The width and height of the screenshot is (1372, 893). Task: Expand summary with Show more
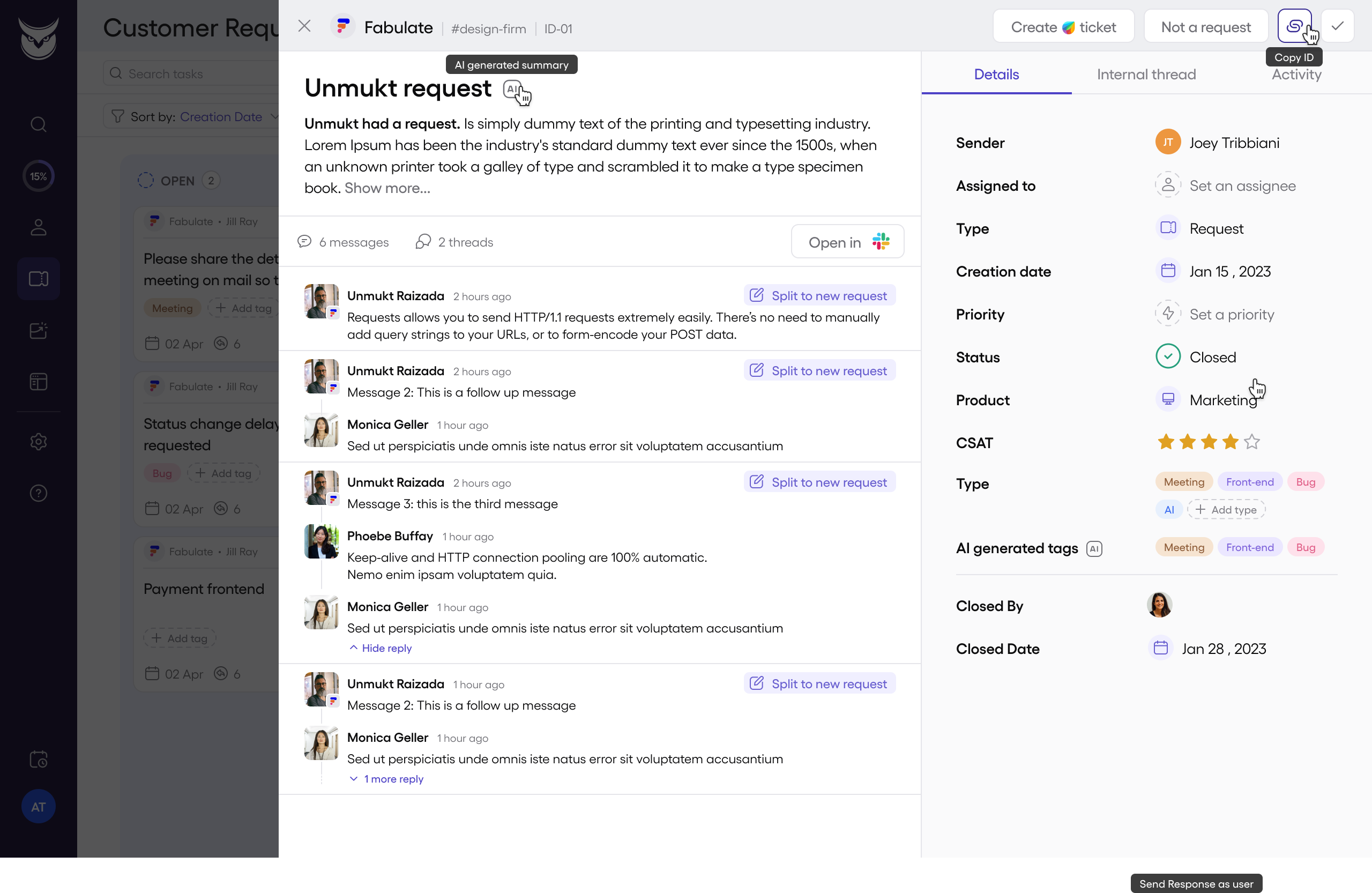387,188
